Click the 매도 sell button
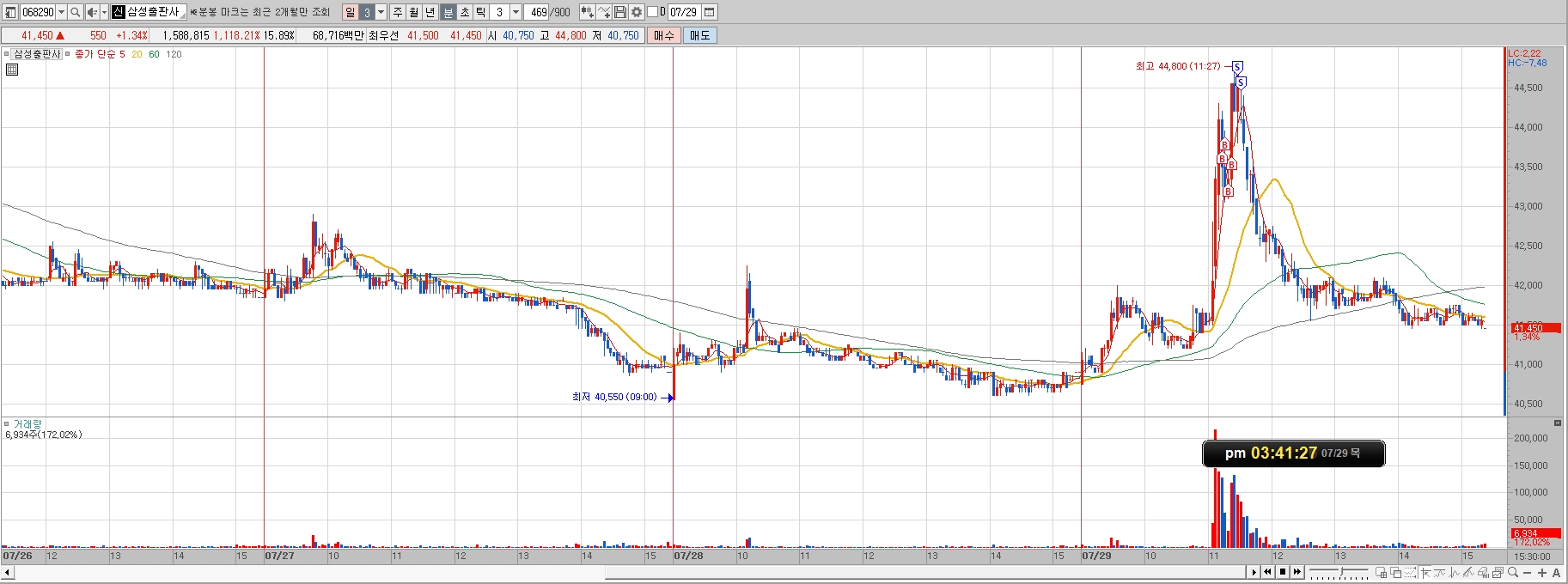This screenshot has height=584, width=1568. point(700,35)
